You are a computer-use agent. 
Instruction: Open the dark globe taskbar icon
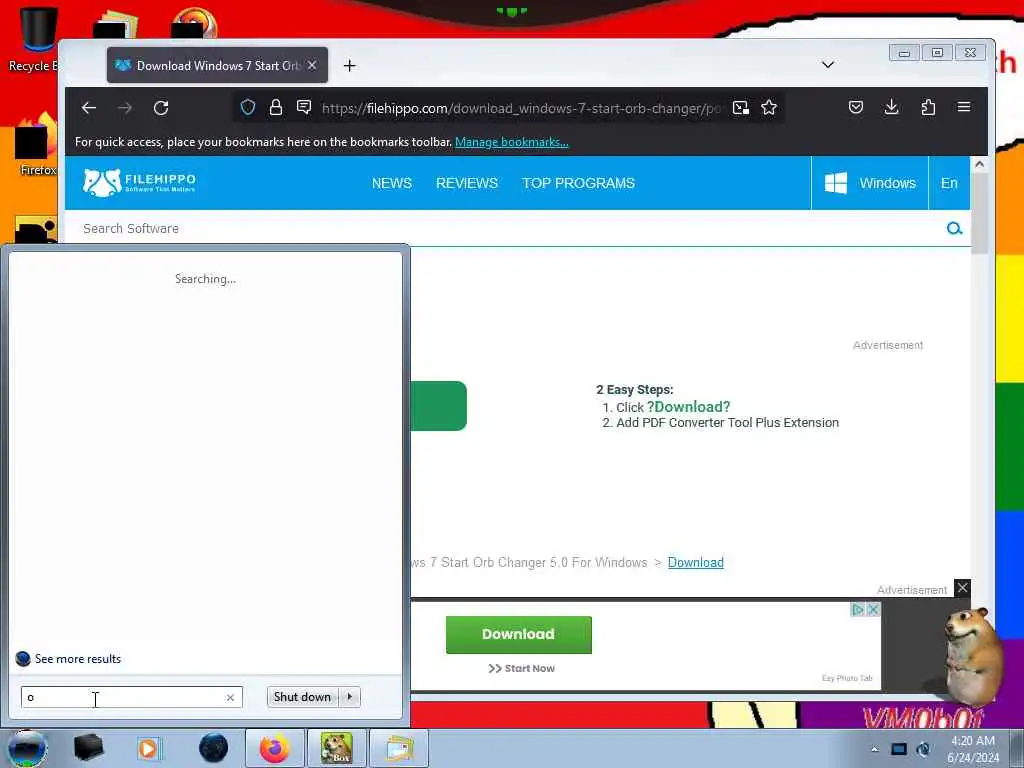click(214, 748)
